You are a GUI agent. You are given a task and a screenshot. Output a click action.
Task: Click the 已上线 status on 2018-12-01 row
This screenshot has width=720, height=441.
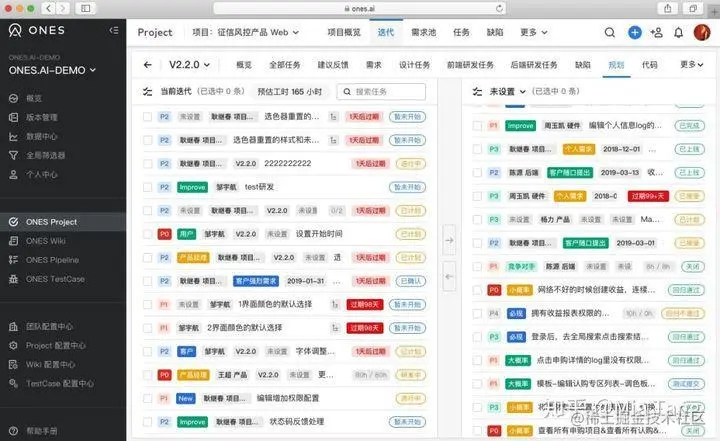point(689,149)
